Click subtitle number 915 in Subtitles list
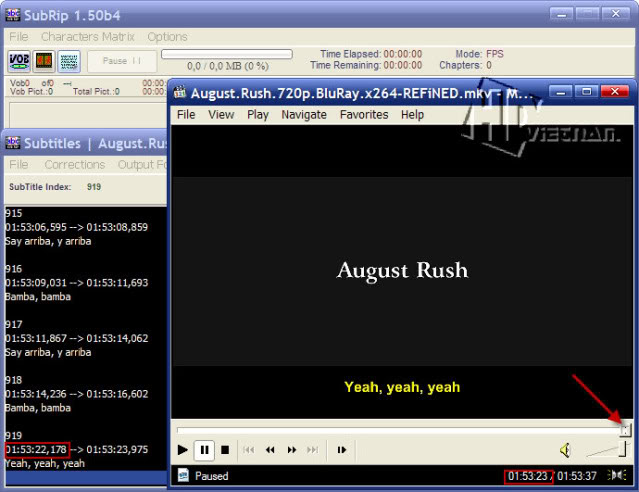Image resolution: width=639 pixels, height=492 pixels. pos(13,213)
